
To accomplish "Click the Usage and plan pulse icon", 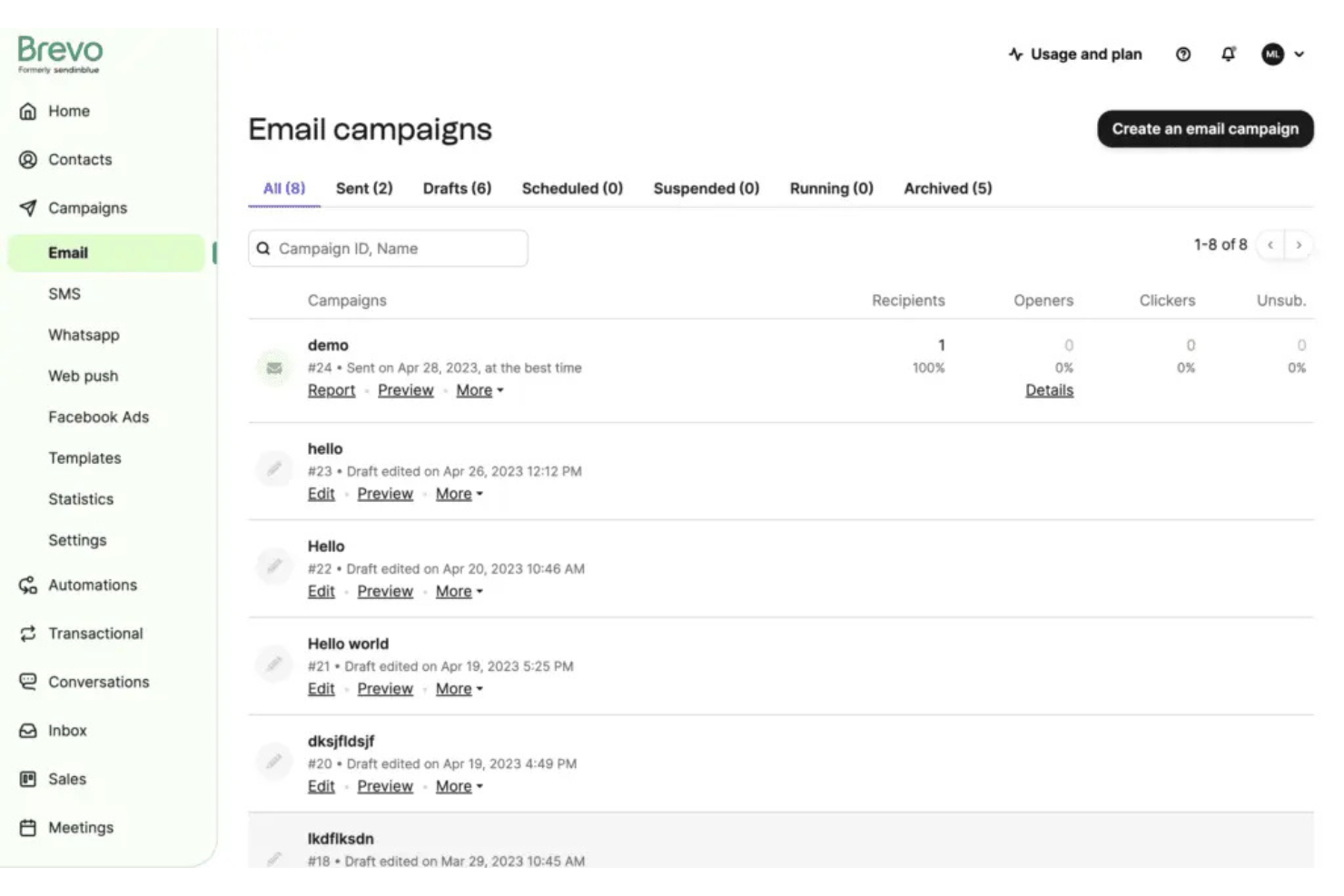I will (1015, 54).
